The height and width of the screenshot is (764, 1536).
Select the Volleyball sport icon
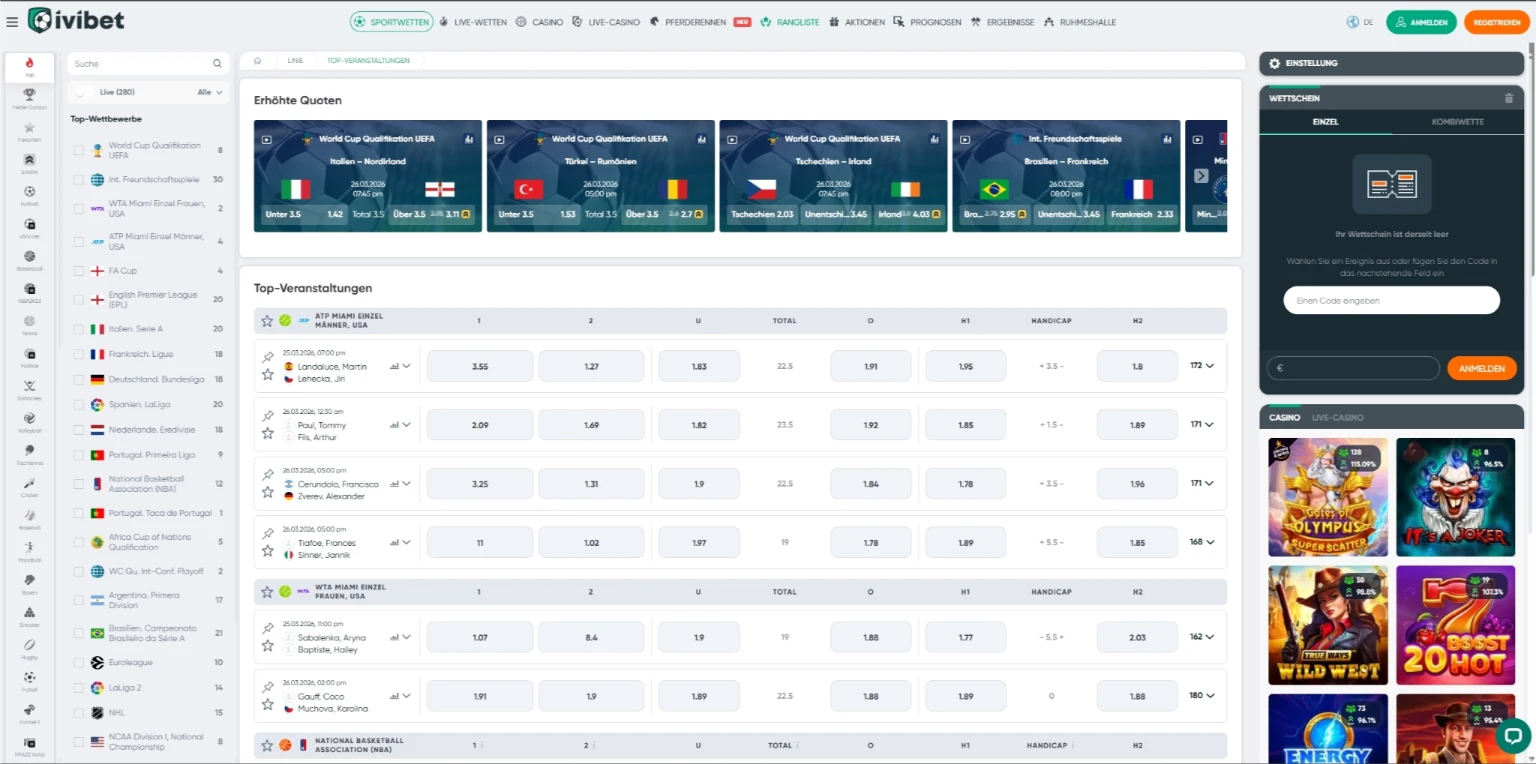[x=29, y=417]
